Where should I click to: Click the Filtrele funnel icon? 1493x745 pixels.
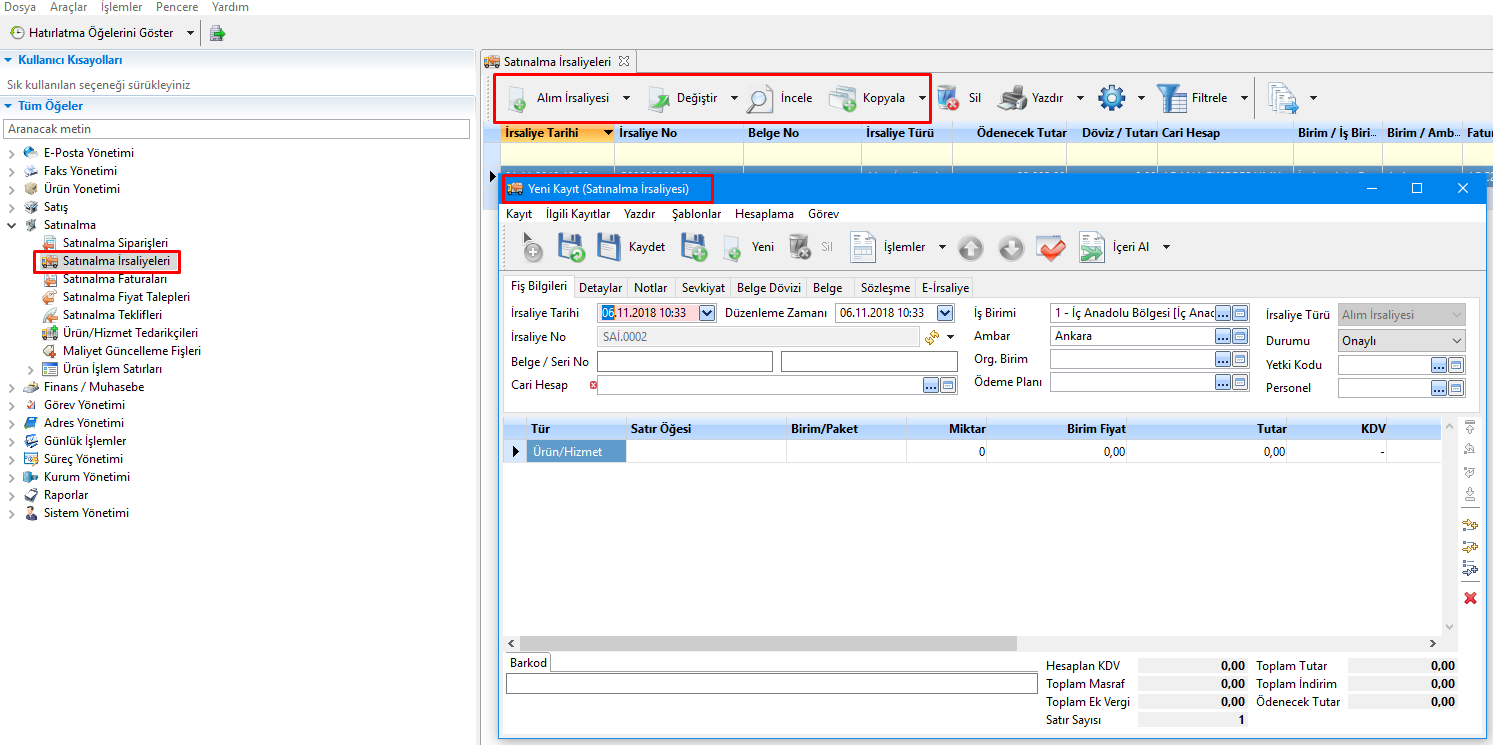click(1172, 98)
